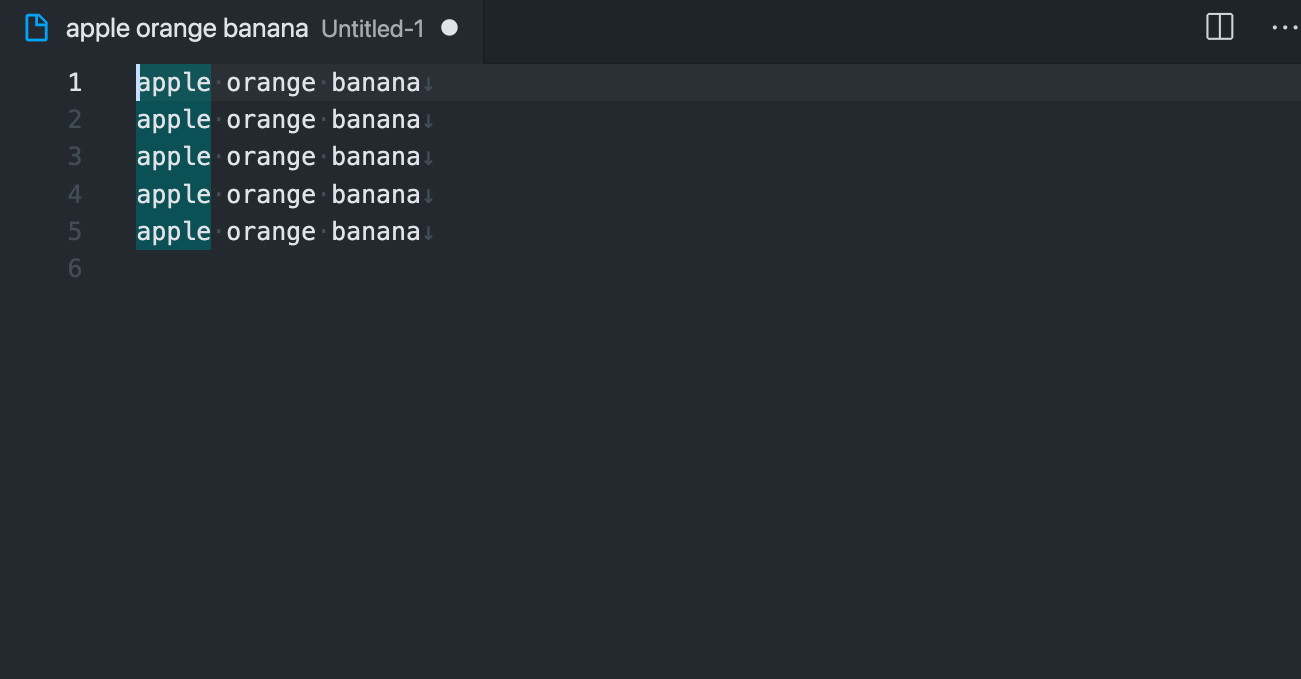Click the word banana on line 5
Viewport: 1301px width, 679px height.
point(376,232)
